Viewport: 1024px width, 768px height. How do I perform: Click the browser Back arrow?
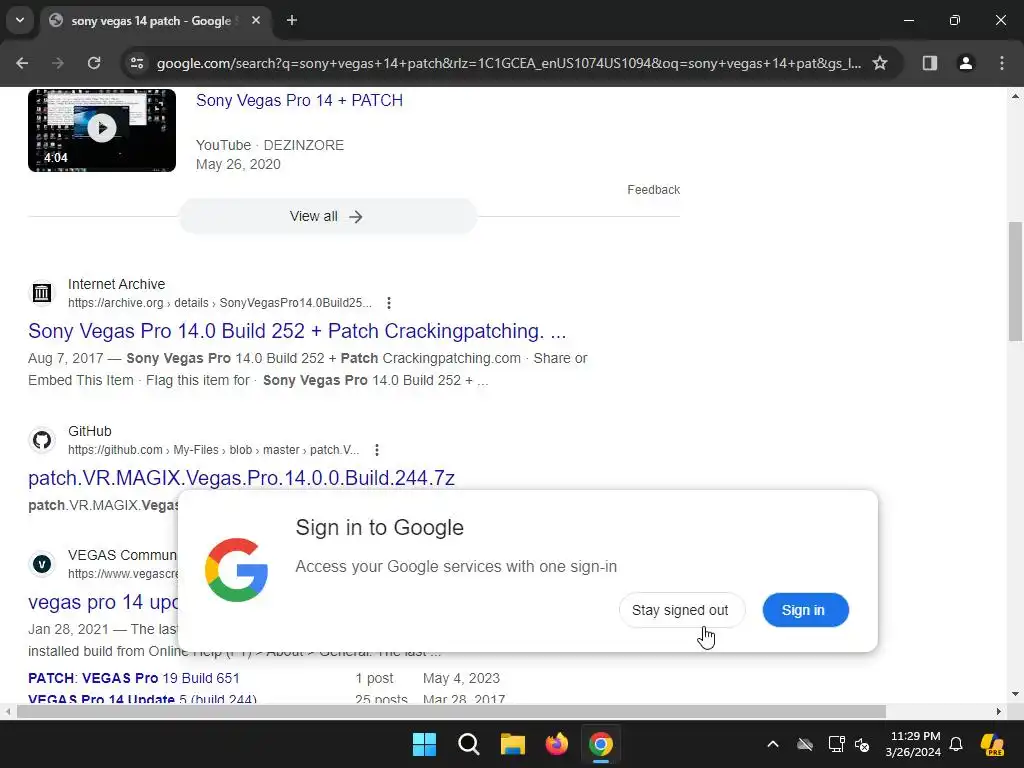click(x=22, y=63)
